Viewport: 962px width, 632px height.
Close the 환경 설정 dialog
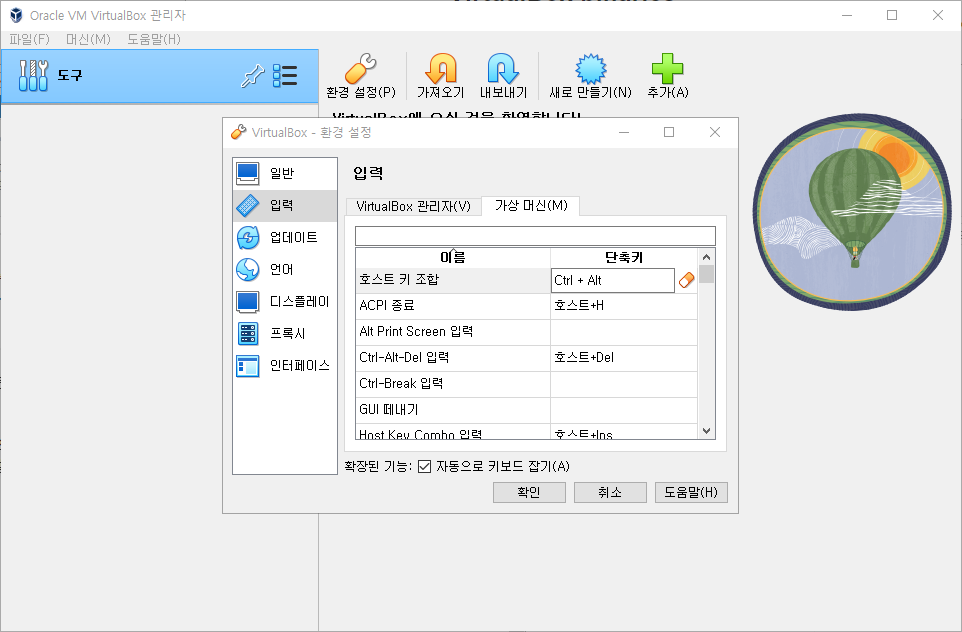pyautogui.click(x=715, y=133)
